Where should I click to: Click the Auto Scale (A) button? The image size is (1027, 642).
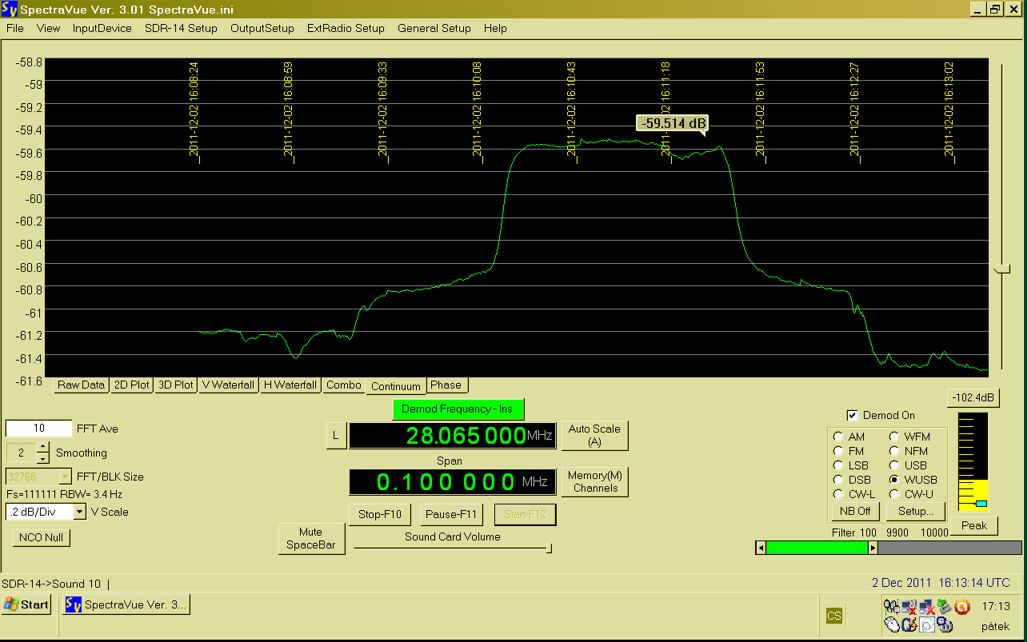594,435
